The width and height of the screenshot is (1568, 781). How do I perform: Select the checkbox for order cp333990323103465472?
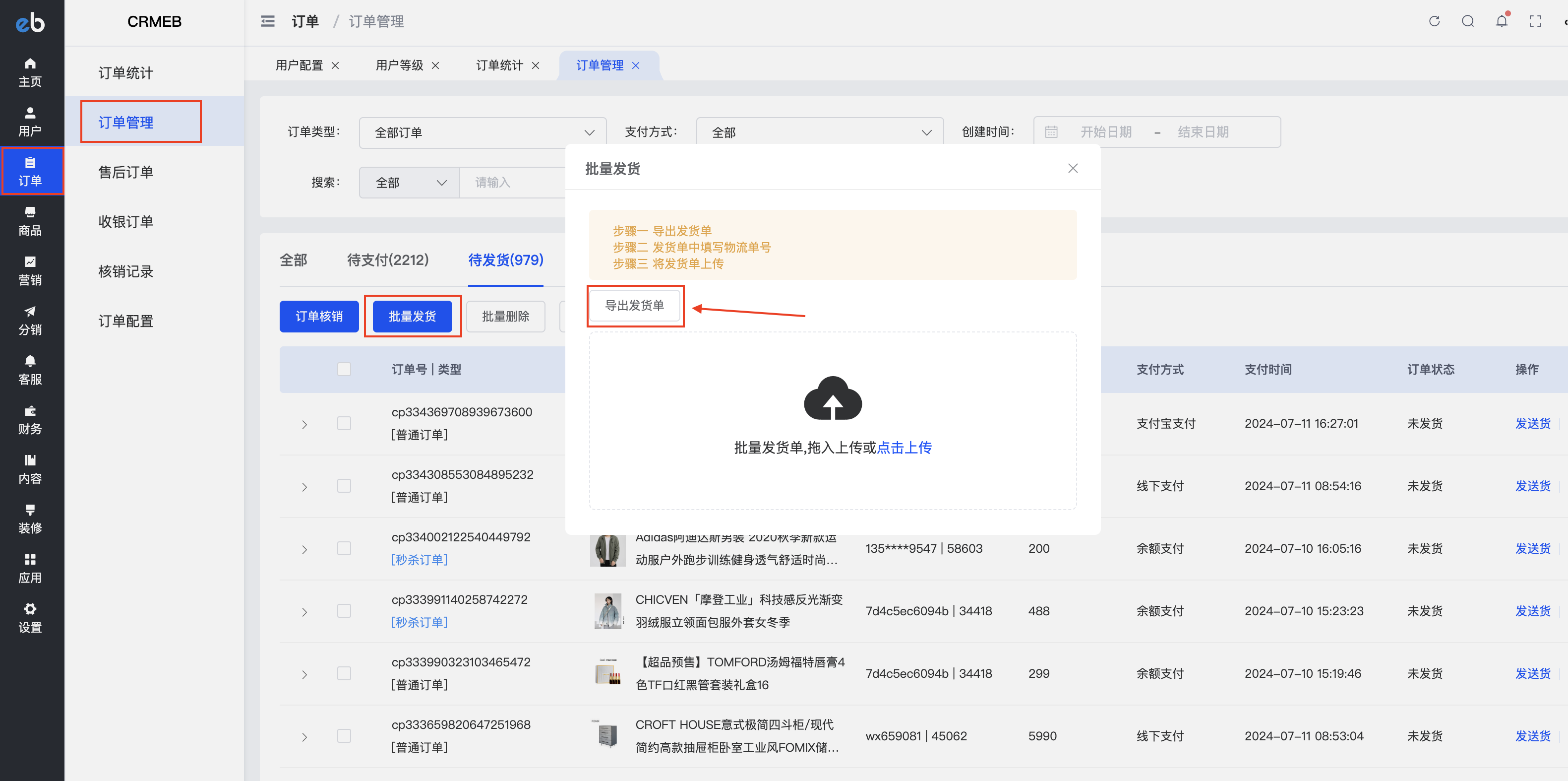click(x=344, y=673)
